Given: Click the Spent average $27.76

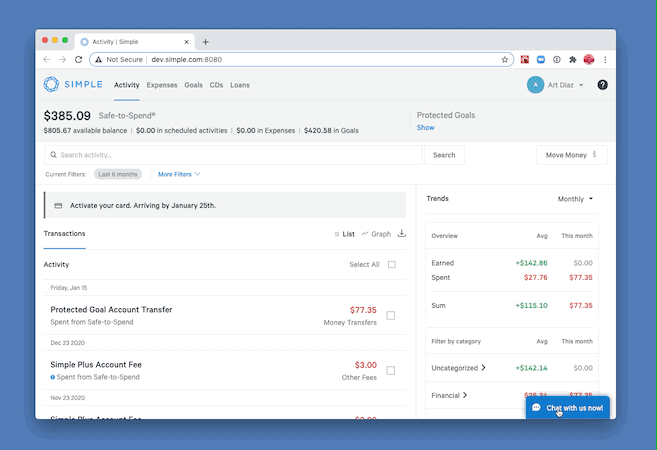Looking at the screenshot, I should 535,277.
